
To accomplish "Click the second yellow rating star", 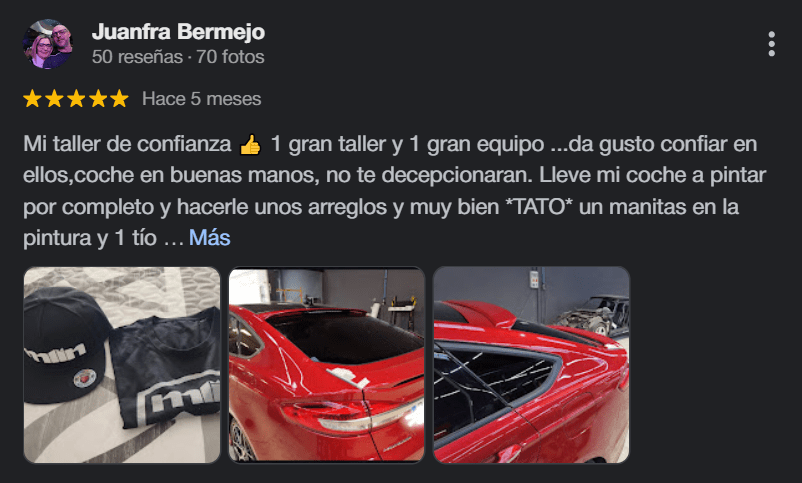I will click(54, 98).
